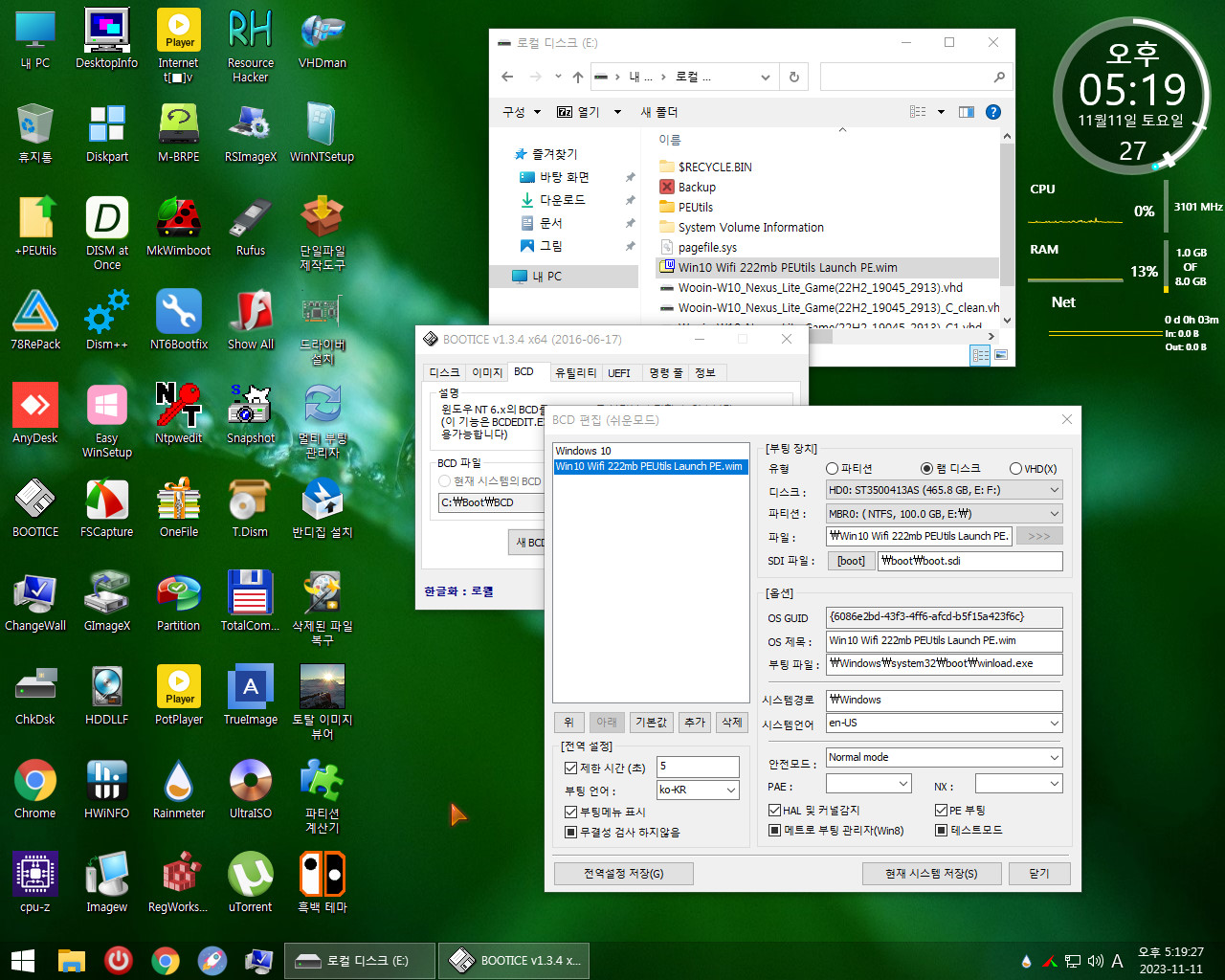Open the Resource Hacker desktop icon

(250, 46)
